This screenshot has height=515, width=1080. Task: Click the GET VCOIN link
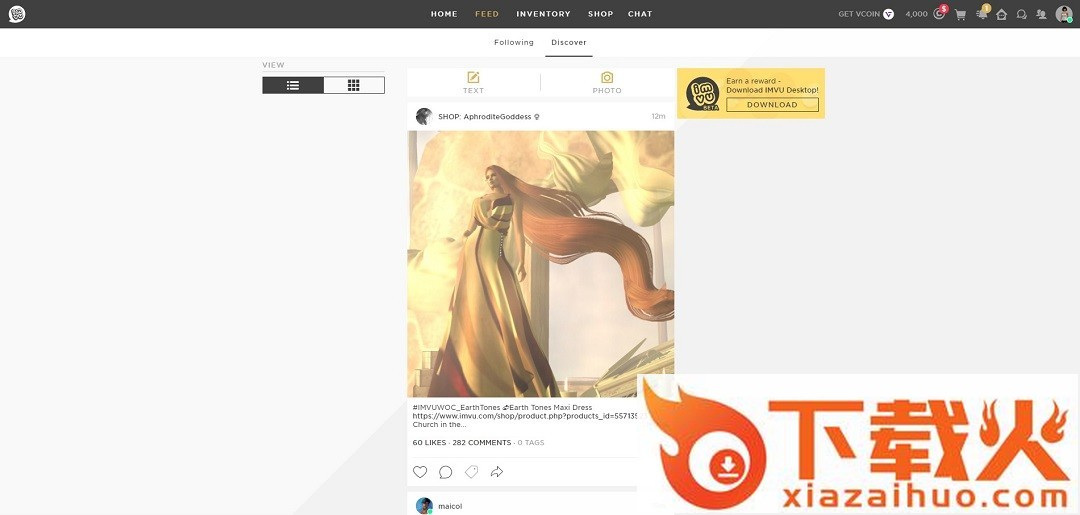pos(859,14)
